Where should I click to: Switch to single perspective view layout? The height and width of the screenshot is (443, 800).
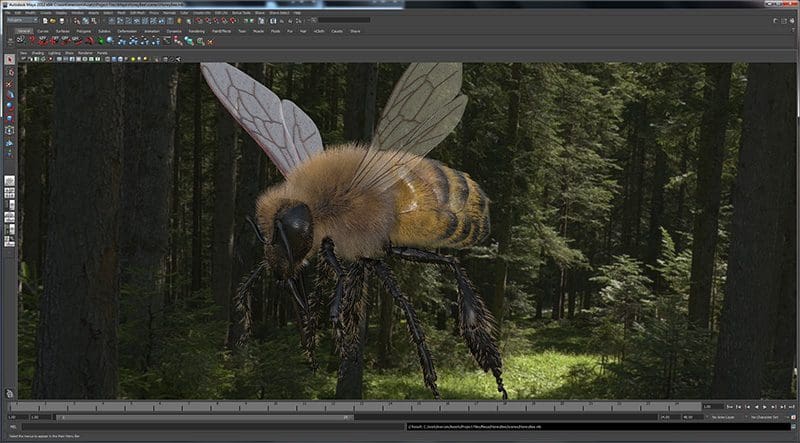(10, 181)
